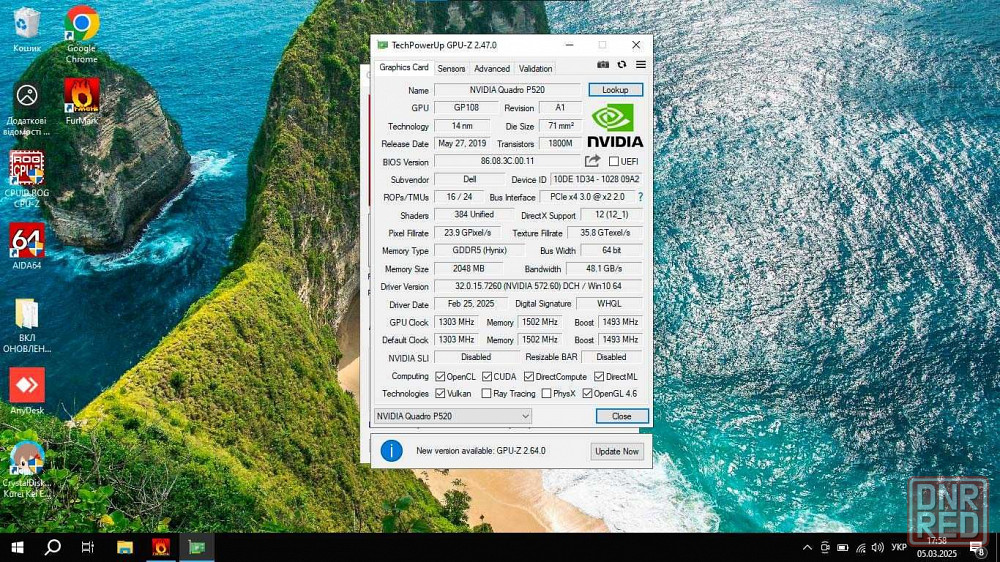Click the Lookup button

click(x=615, y=90)
